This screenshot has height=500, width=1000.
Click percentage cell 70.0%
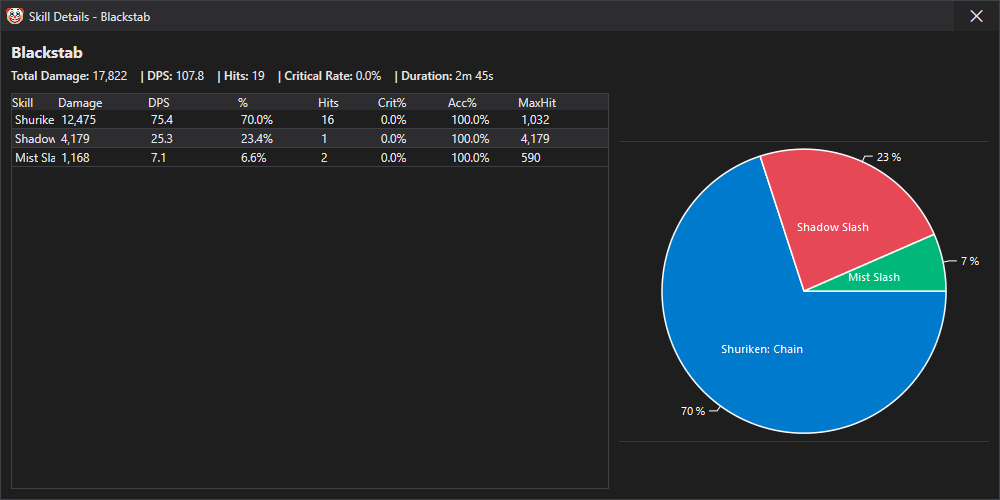tap(256, 119)
